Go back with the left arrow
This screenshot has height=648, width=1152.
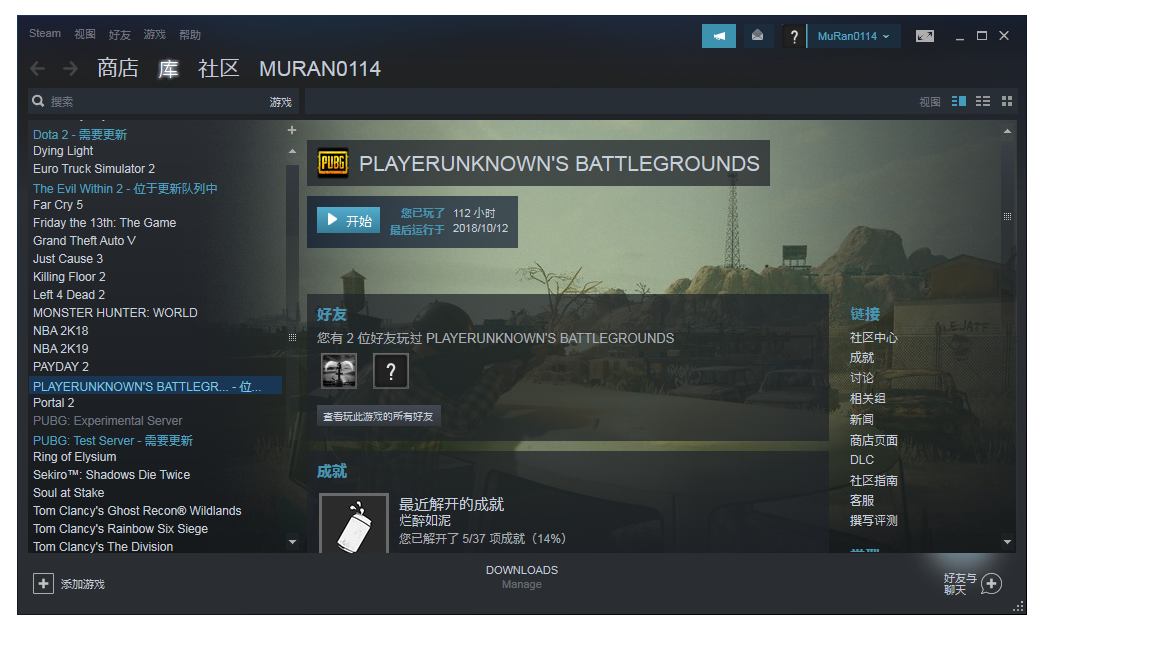38,69
